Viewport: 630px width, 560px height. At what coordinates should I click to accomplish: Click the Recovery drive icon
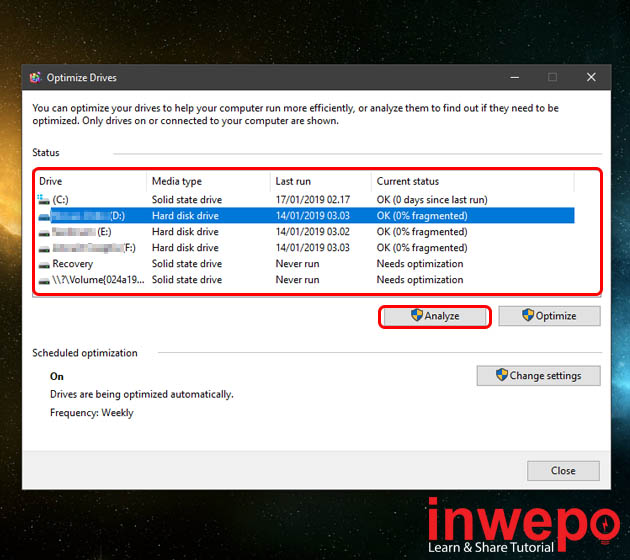point(44,265)
